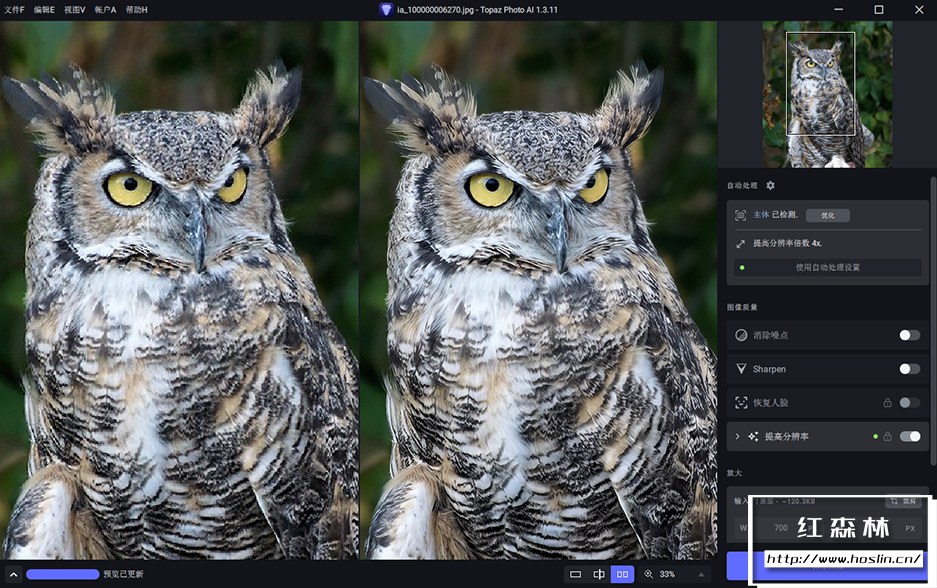Open the 视图V menu

pos(75,10)
